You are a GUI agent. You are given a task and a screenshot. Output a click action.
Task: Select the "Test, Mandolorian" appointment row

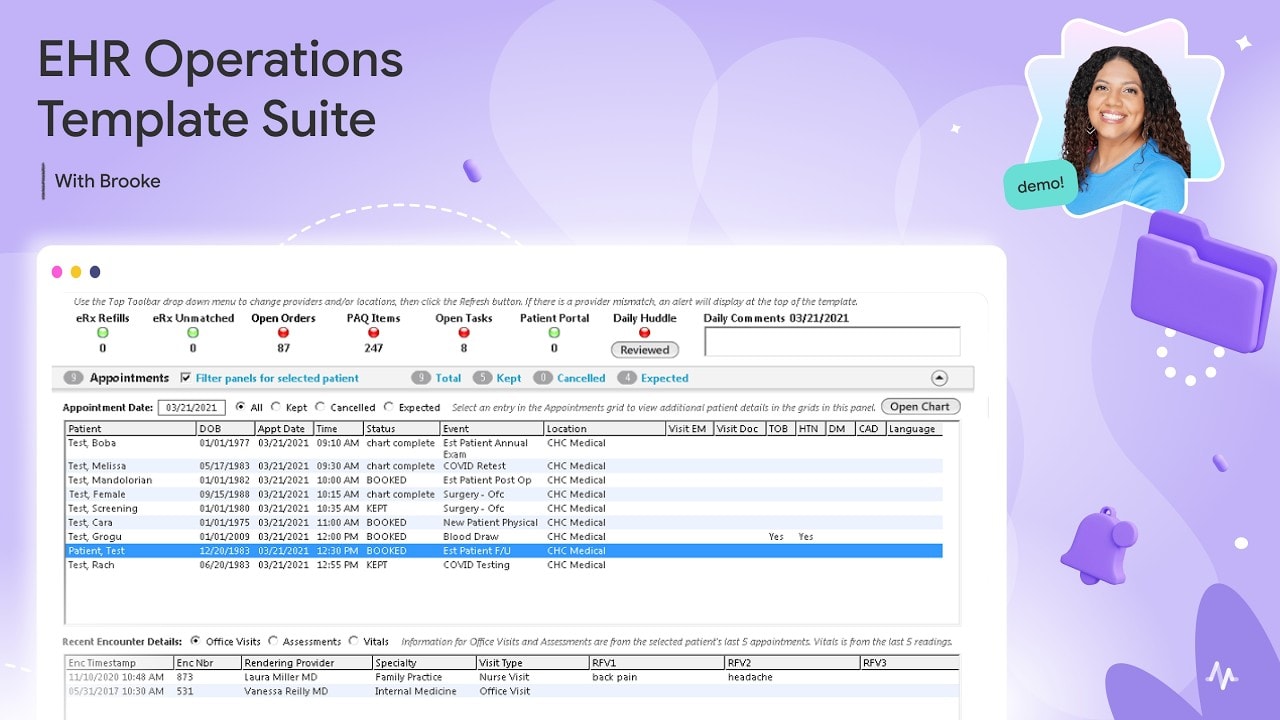(x=504, y=480)
